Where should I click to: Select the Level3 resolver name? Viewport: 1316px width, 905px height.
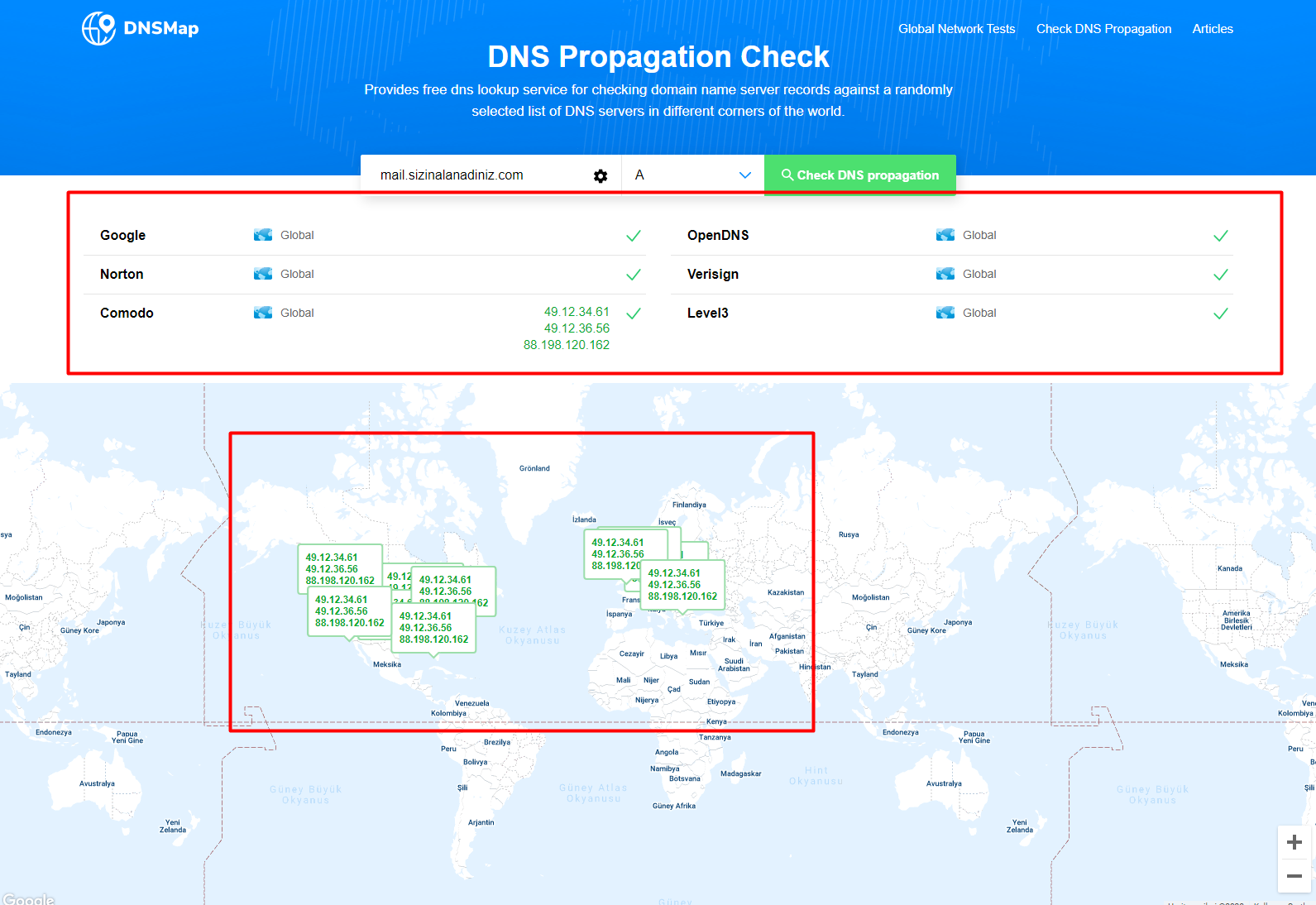point(708,313)
